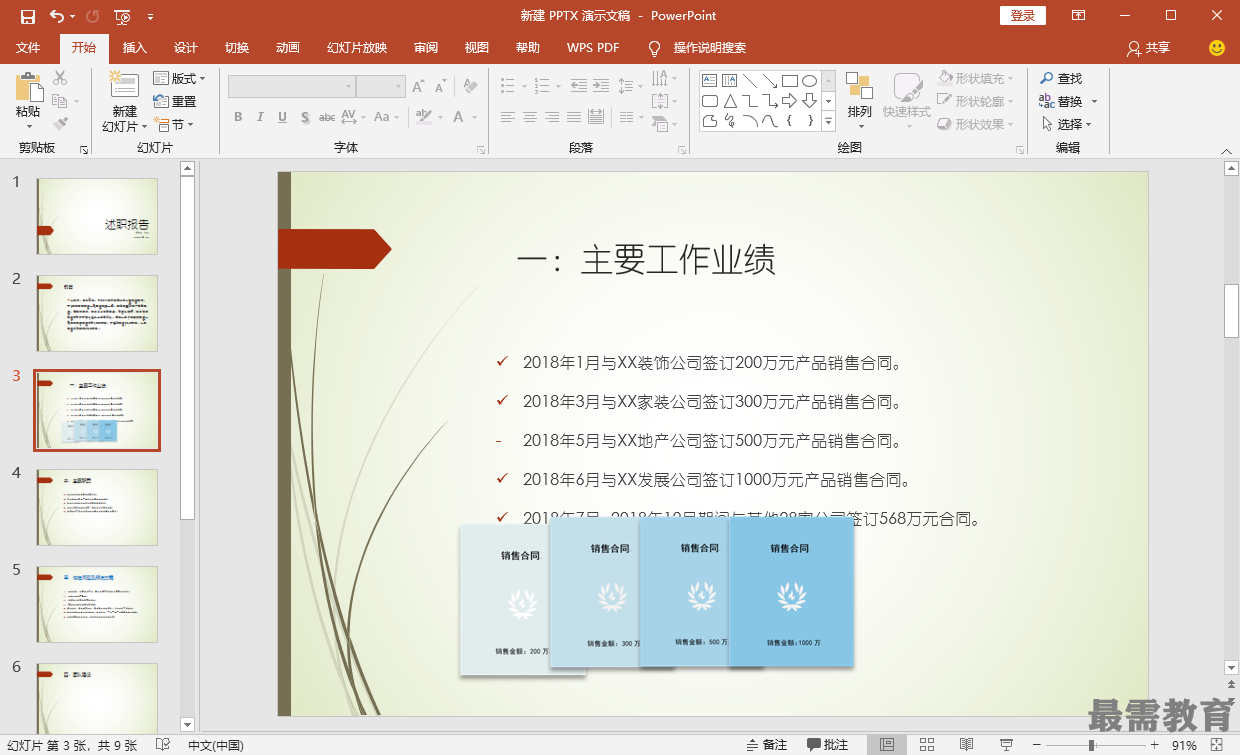Select the rounded rectangle shape

coord(709,101)
